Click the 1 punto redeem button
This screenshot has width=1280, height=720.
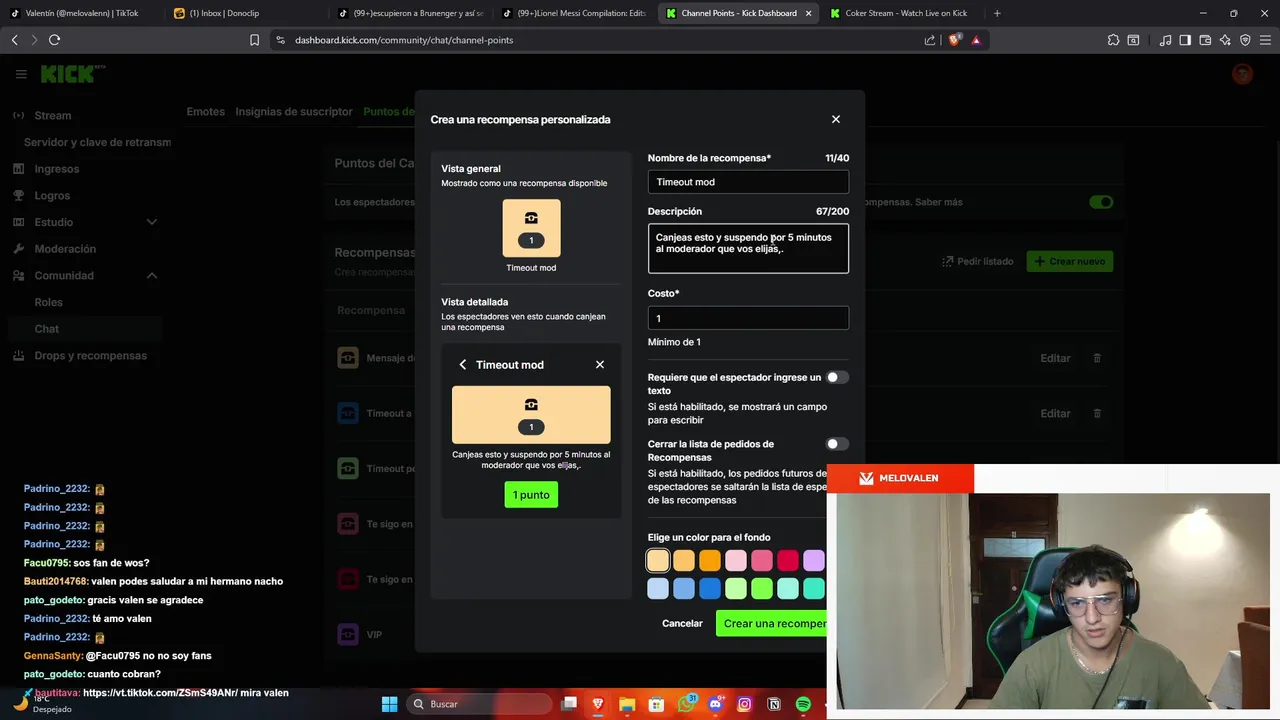tap(531, 495)
